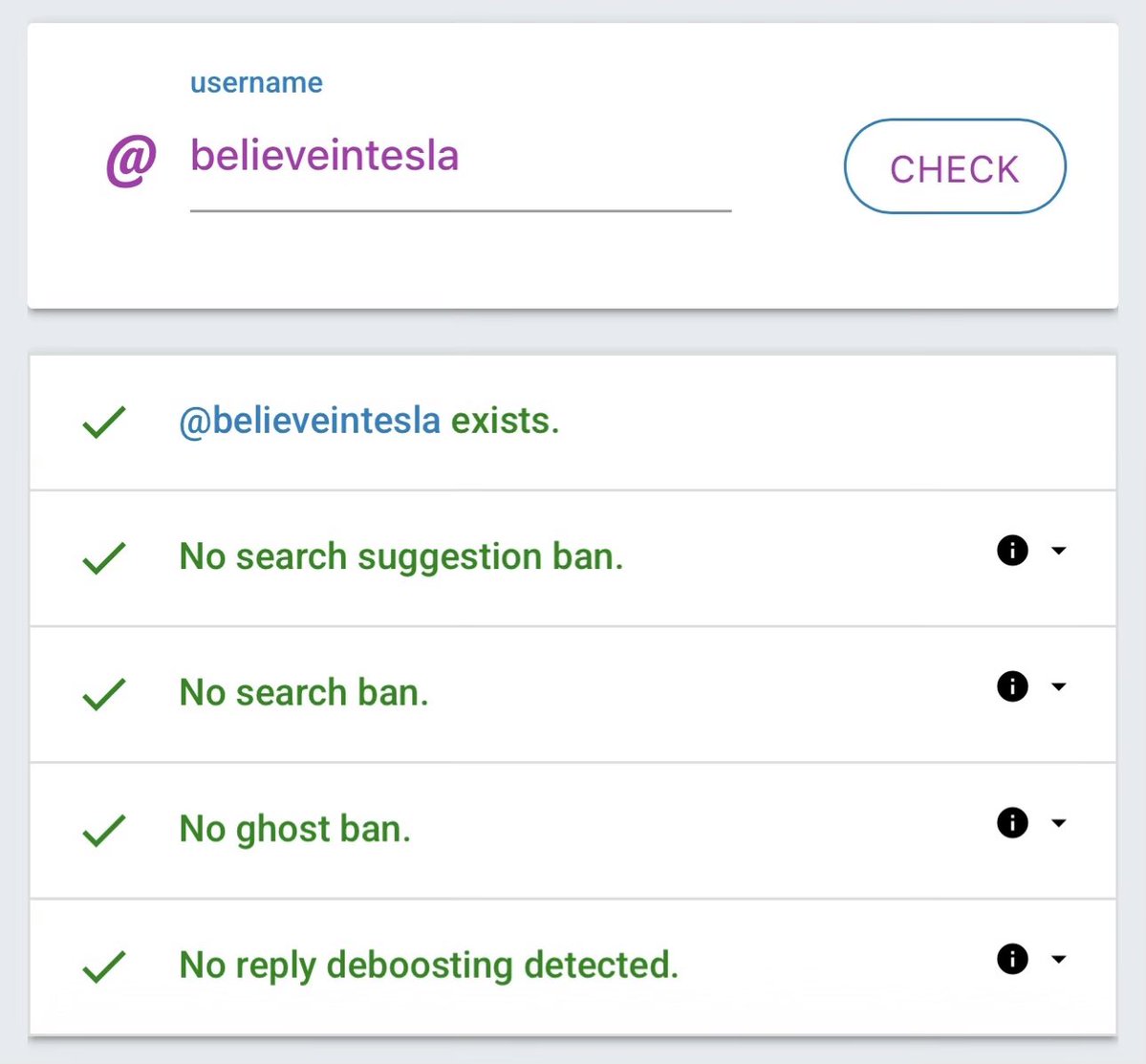
Task: Focus the username input field
Action: (460, 157)
